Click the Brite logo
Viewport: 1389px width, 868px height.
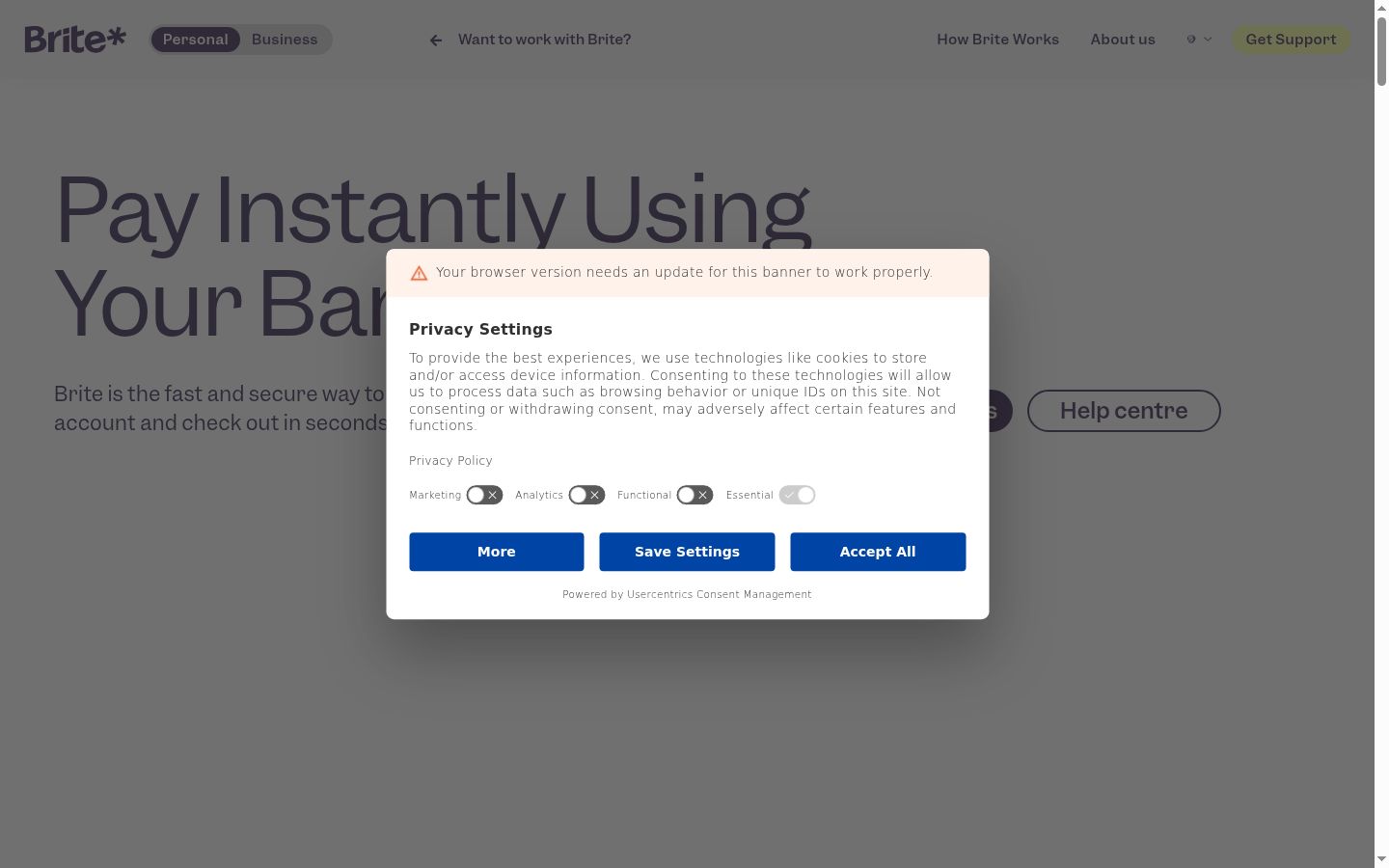pos(75,40)
